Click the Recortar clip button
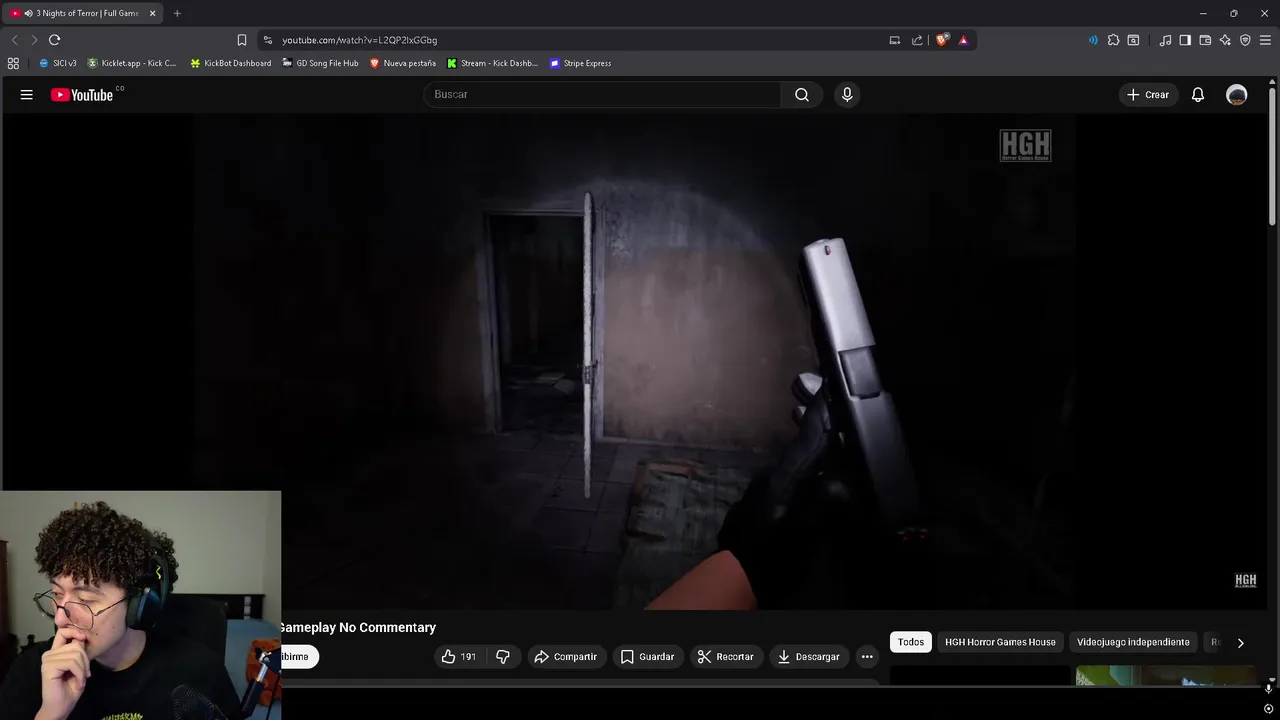Image resolution: width=1280 pixels, height=720 pixels. tap(726, 657)
